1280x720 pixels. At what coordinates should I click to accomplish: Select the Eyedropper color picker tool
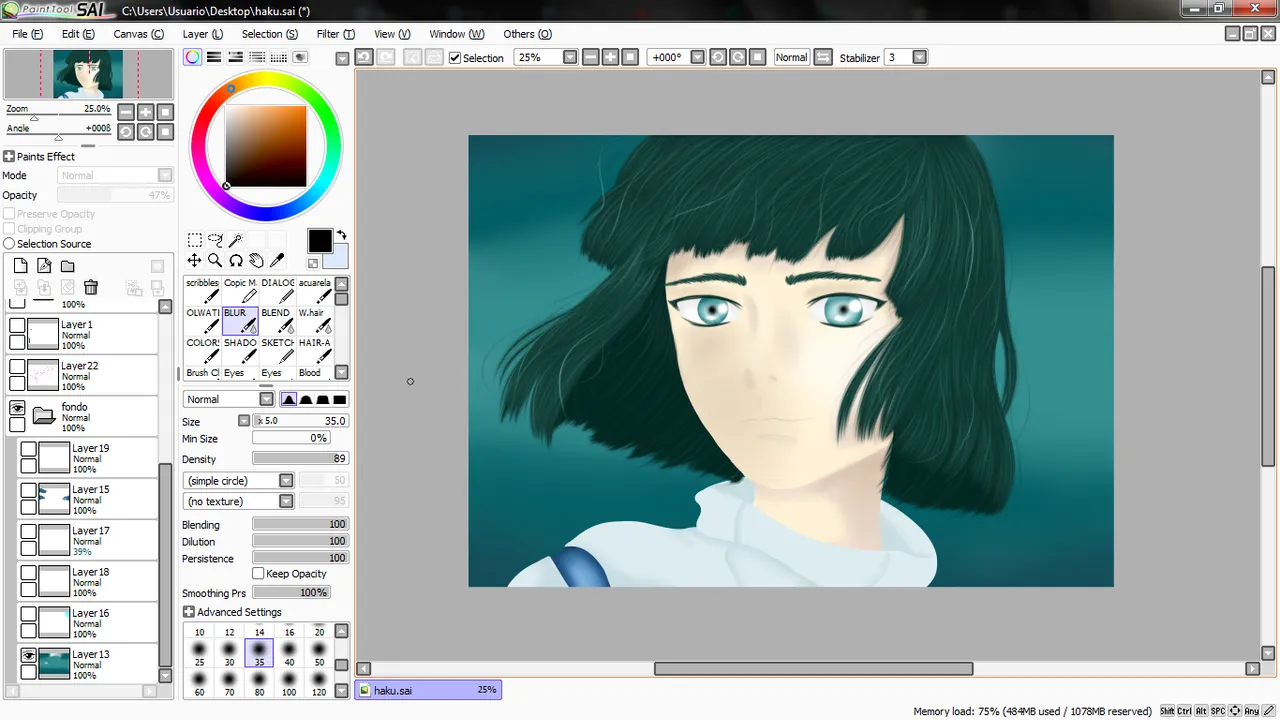[x=277, y=260]
